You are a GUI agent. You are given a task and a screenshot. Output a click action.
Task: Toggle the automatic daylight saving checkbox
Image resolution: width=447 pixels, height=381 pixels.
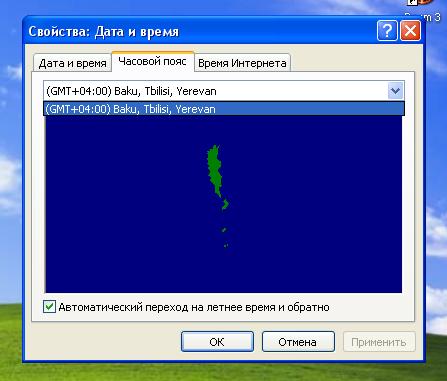(x=49, y=307)
